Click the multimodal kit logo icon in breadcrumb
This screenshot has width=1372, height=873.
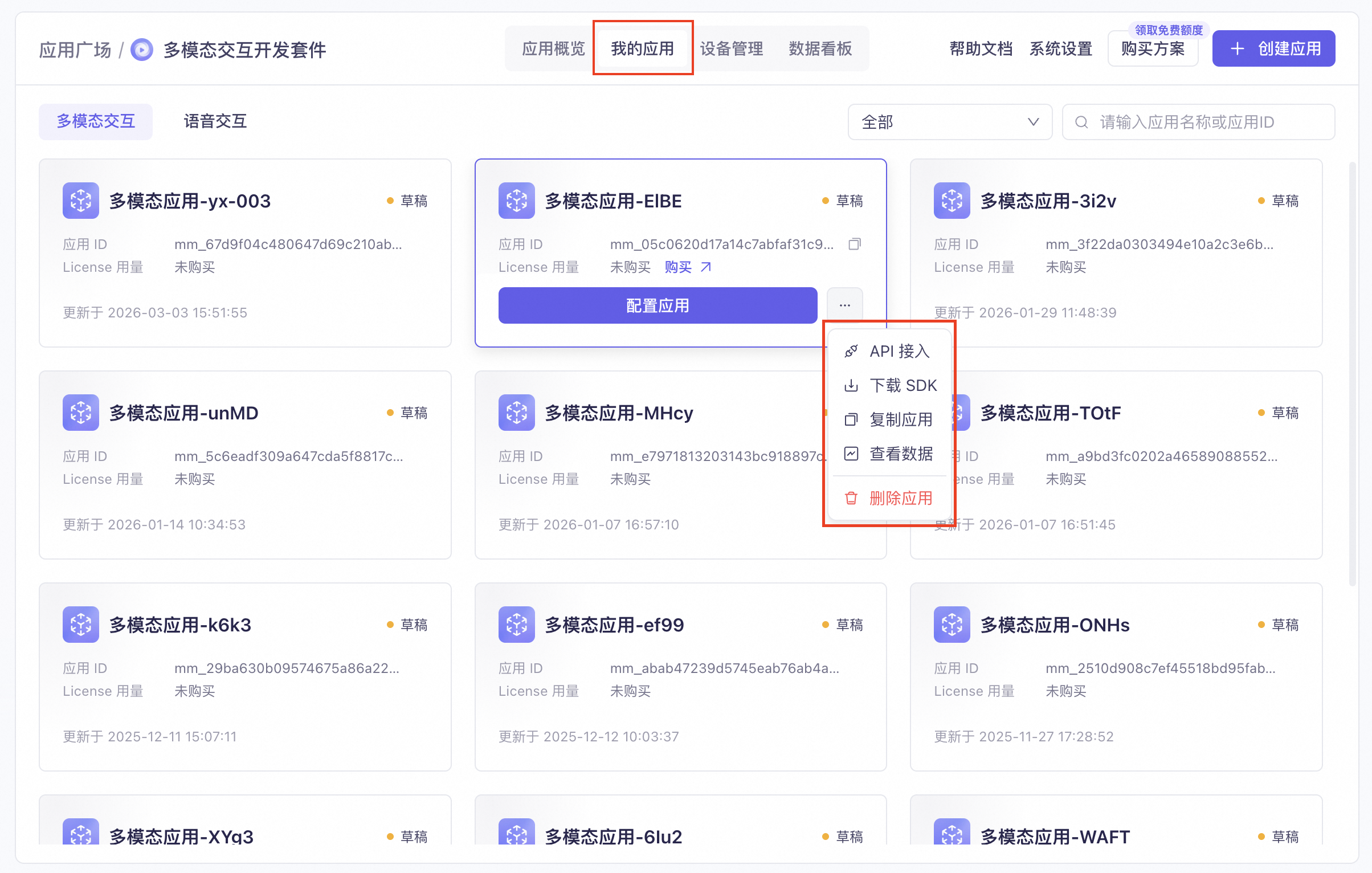[x=142, y=50]
